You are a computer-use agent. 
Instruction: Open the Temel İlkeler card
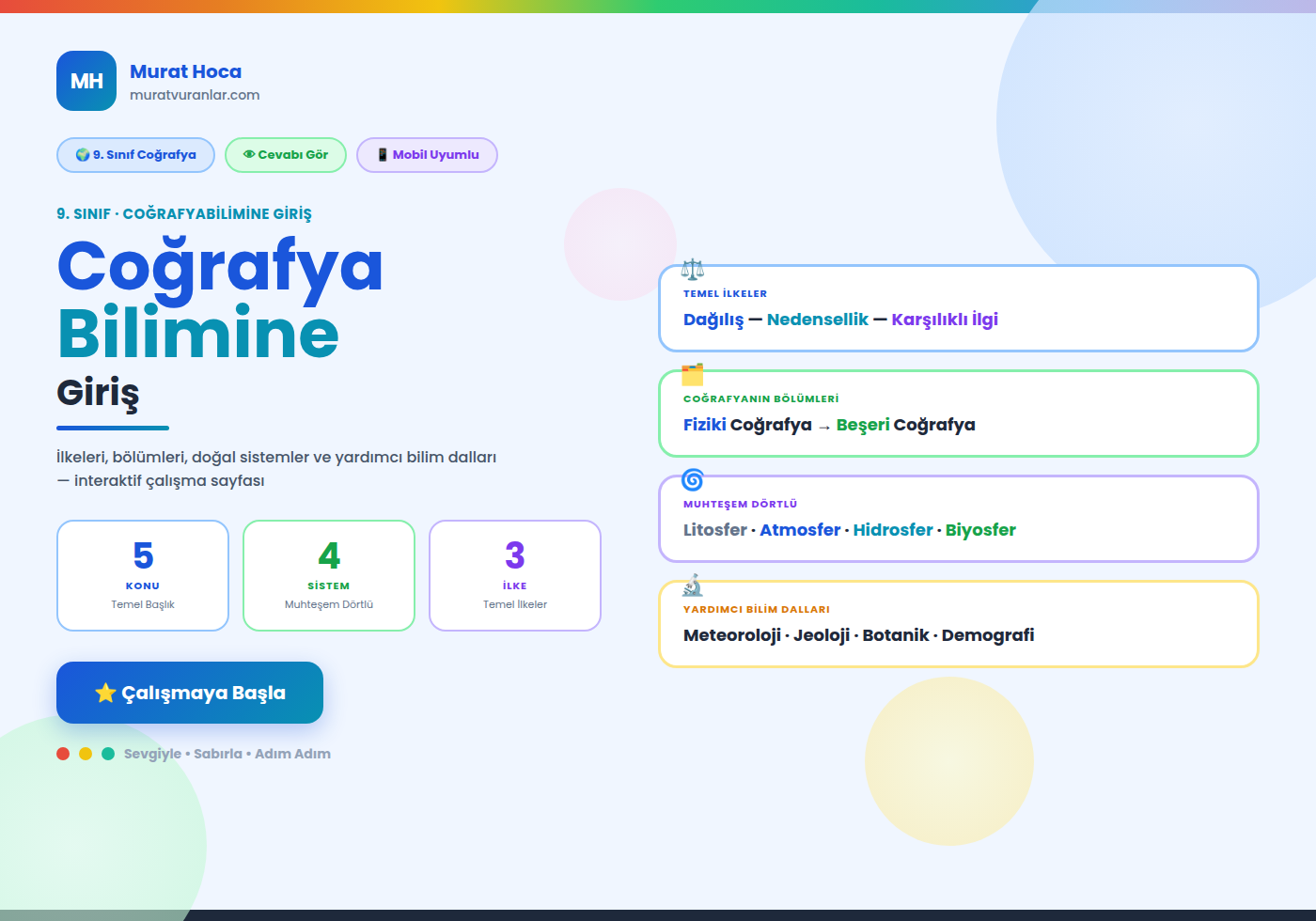coord(959,308)
